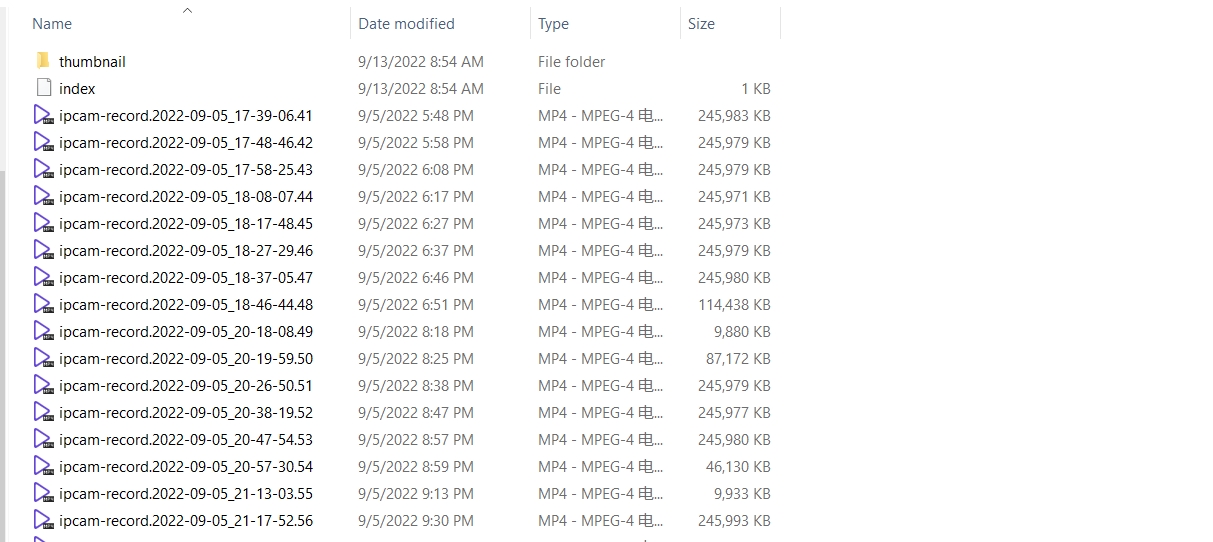Sort by the Type column header
The width and height of the screenshot is (1213, 542).
click(x=553, y=23)
